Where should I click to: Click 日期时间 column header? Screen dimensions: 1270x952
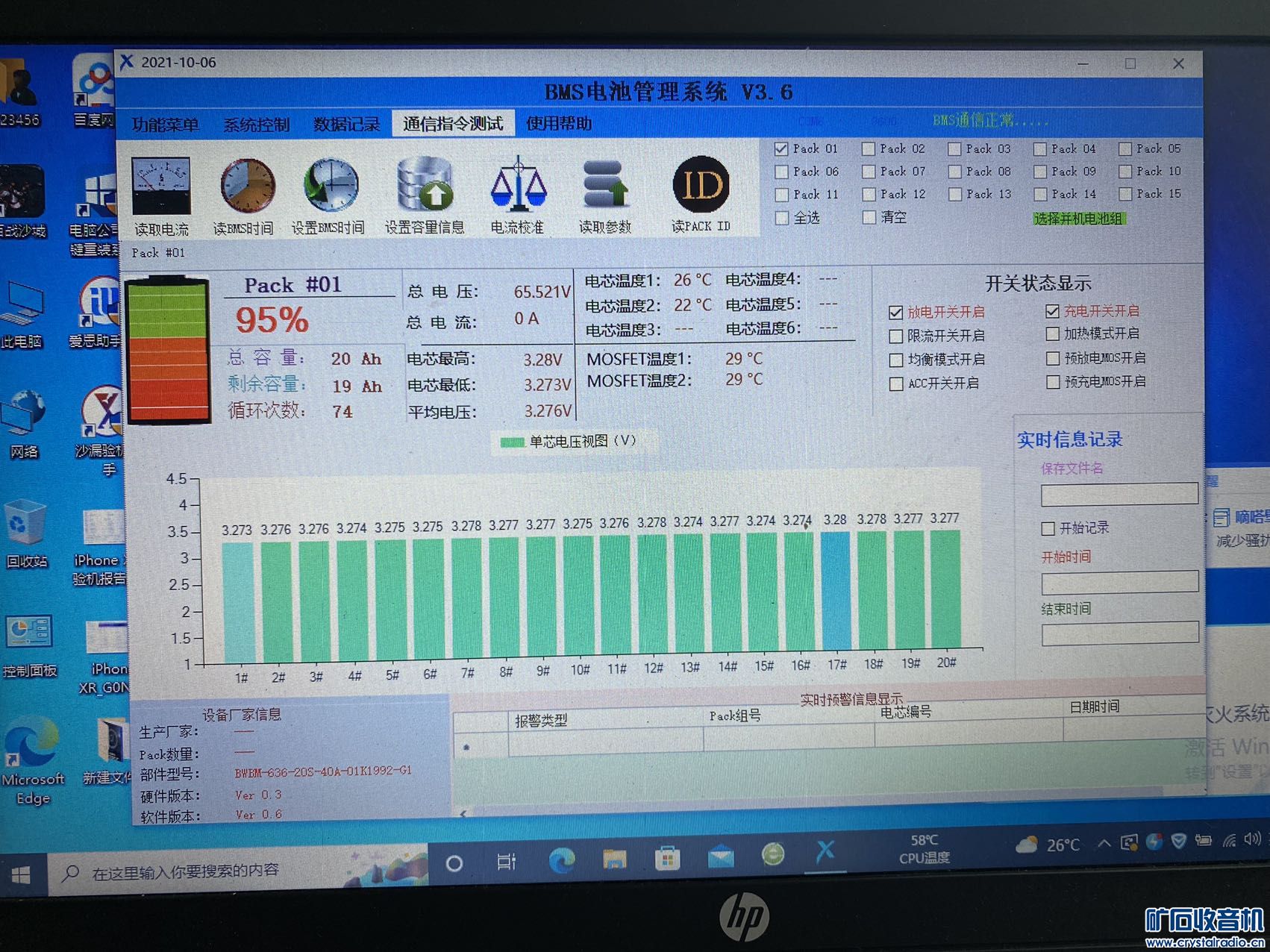point(1094,707)
